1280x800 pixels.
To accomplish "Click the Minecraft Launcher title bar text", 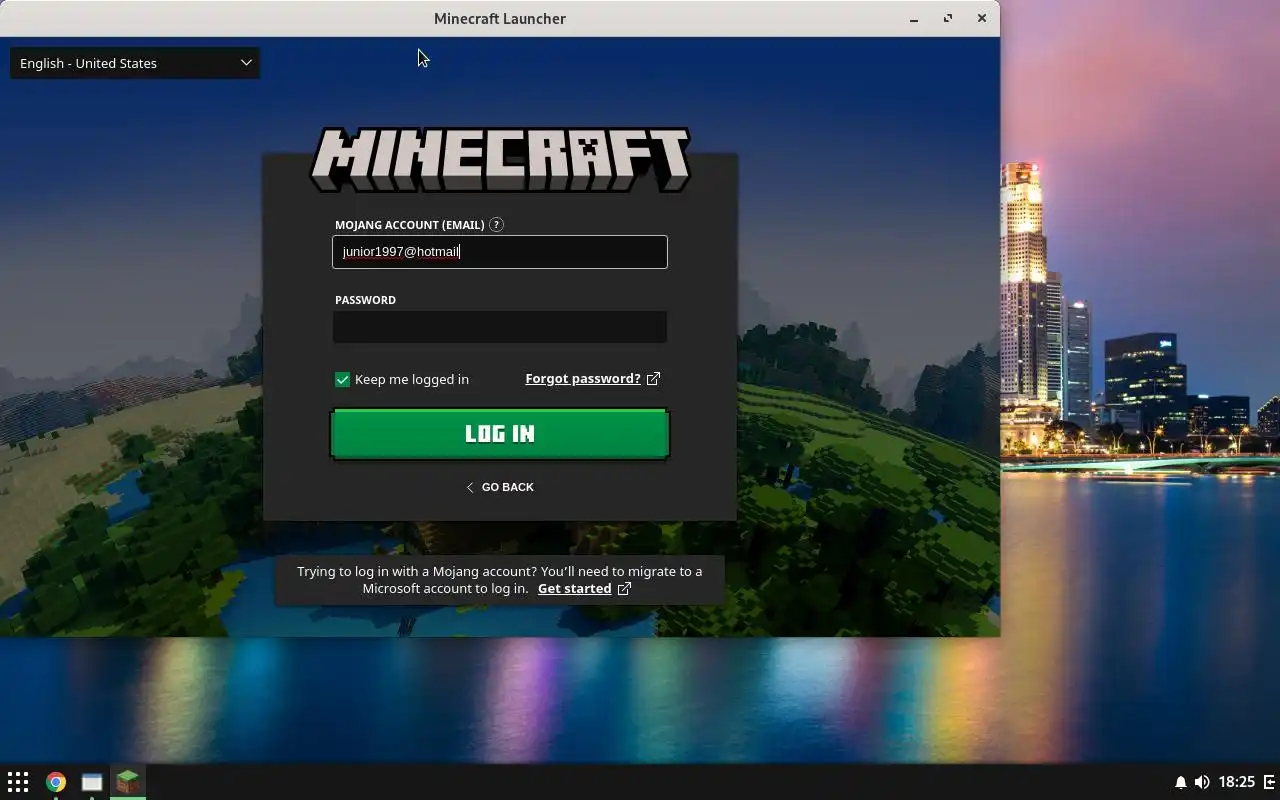I will pyautogui.click(x=500, y=19).
